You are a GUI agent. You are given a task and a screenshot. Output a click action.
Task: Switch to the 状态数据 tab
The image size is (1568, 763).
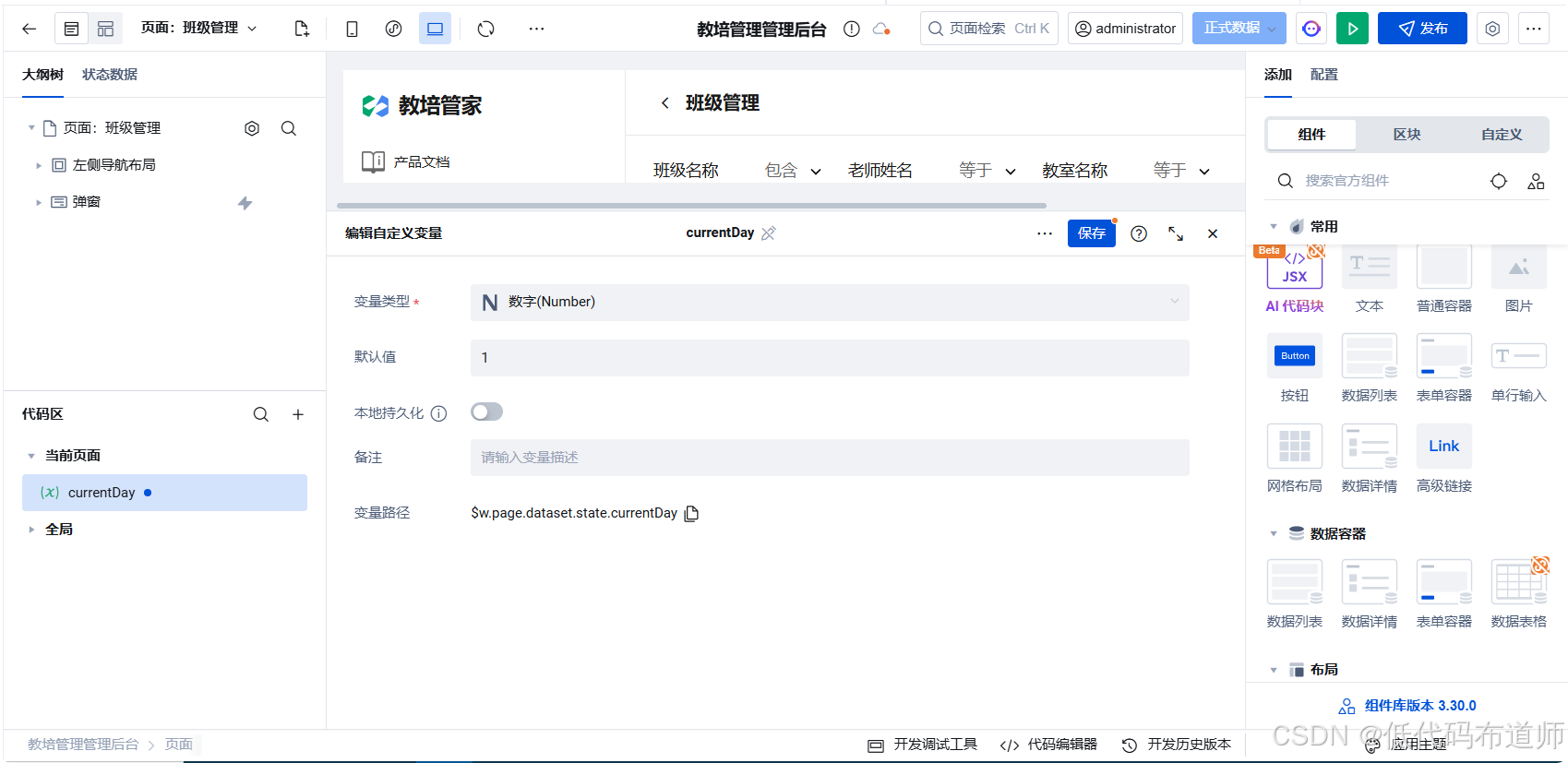click(x=109, y=75)
